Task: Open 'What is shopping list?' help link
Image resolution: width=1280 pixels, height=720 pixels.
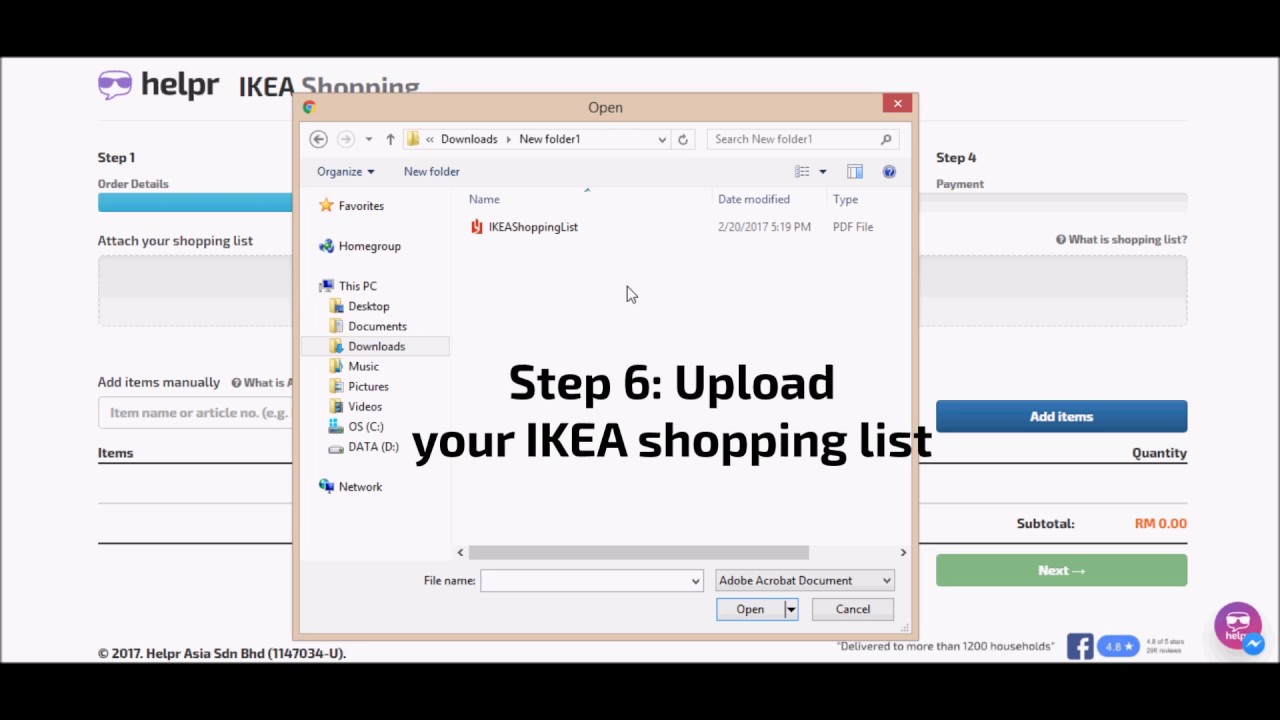Action: coord(1121,240)
